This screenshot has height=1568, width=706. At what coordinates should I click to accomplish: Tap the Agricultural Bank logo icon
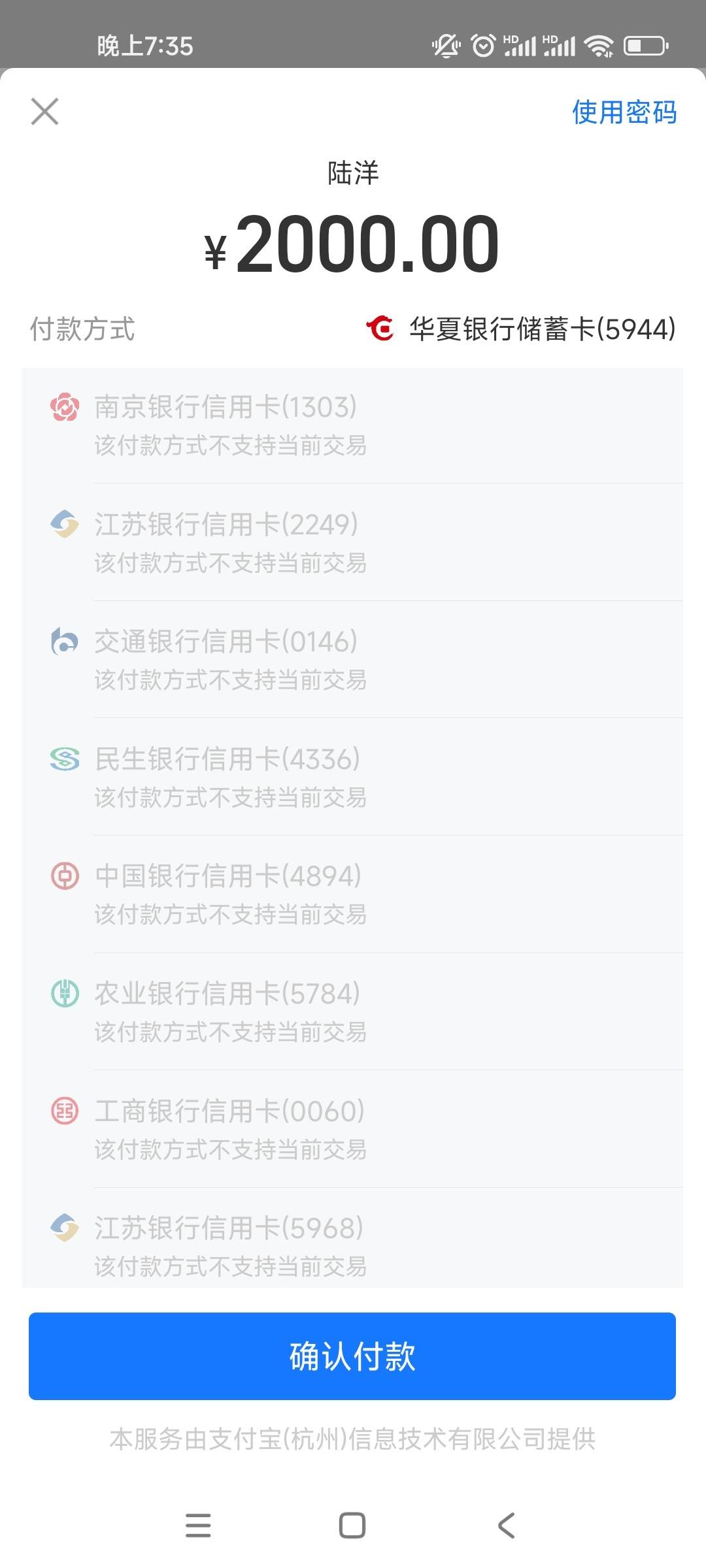[x=65, y=994]
